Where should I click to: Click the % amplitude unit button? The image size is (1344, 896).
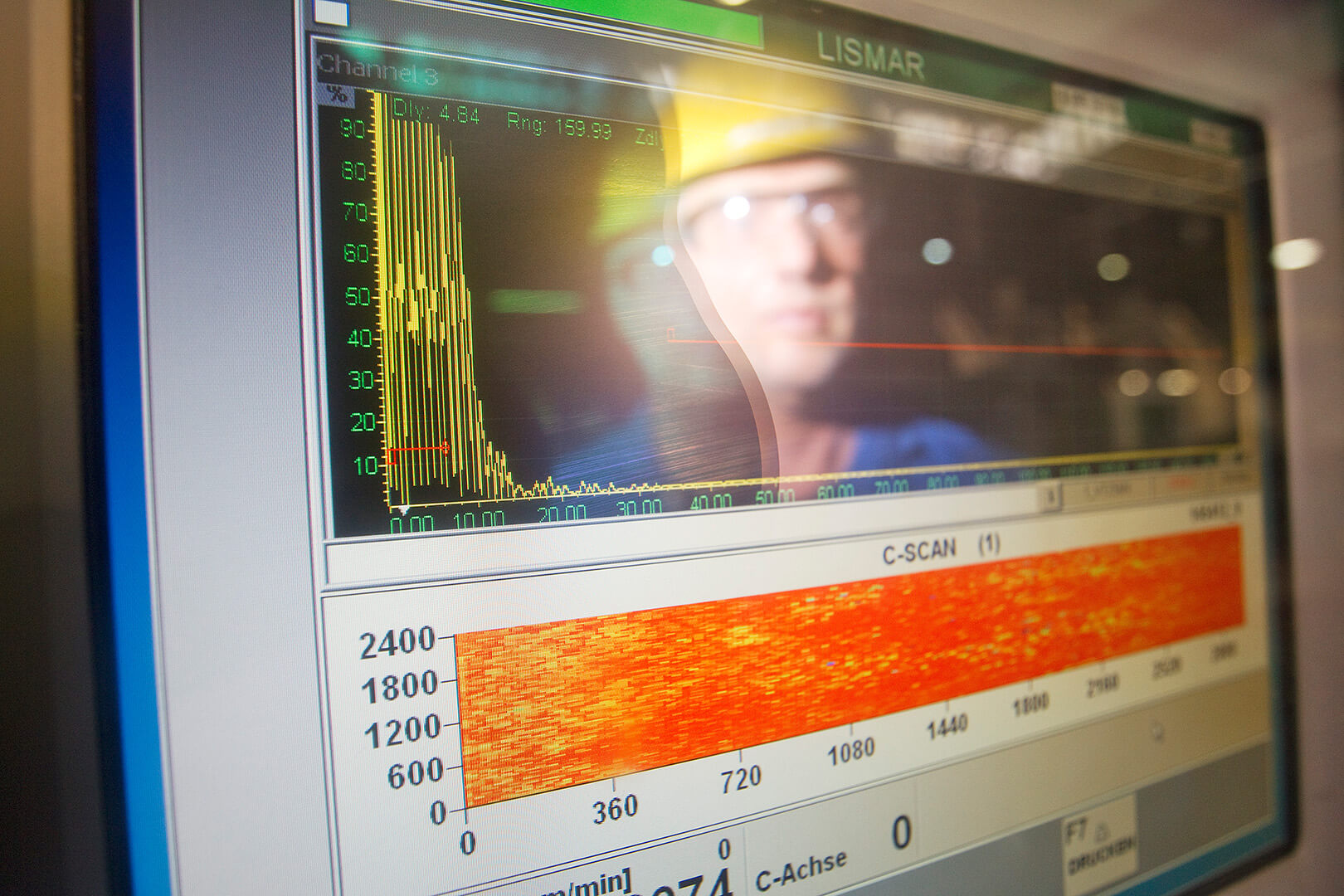coord(336,95)
